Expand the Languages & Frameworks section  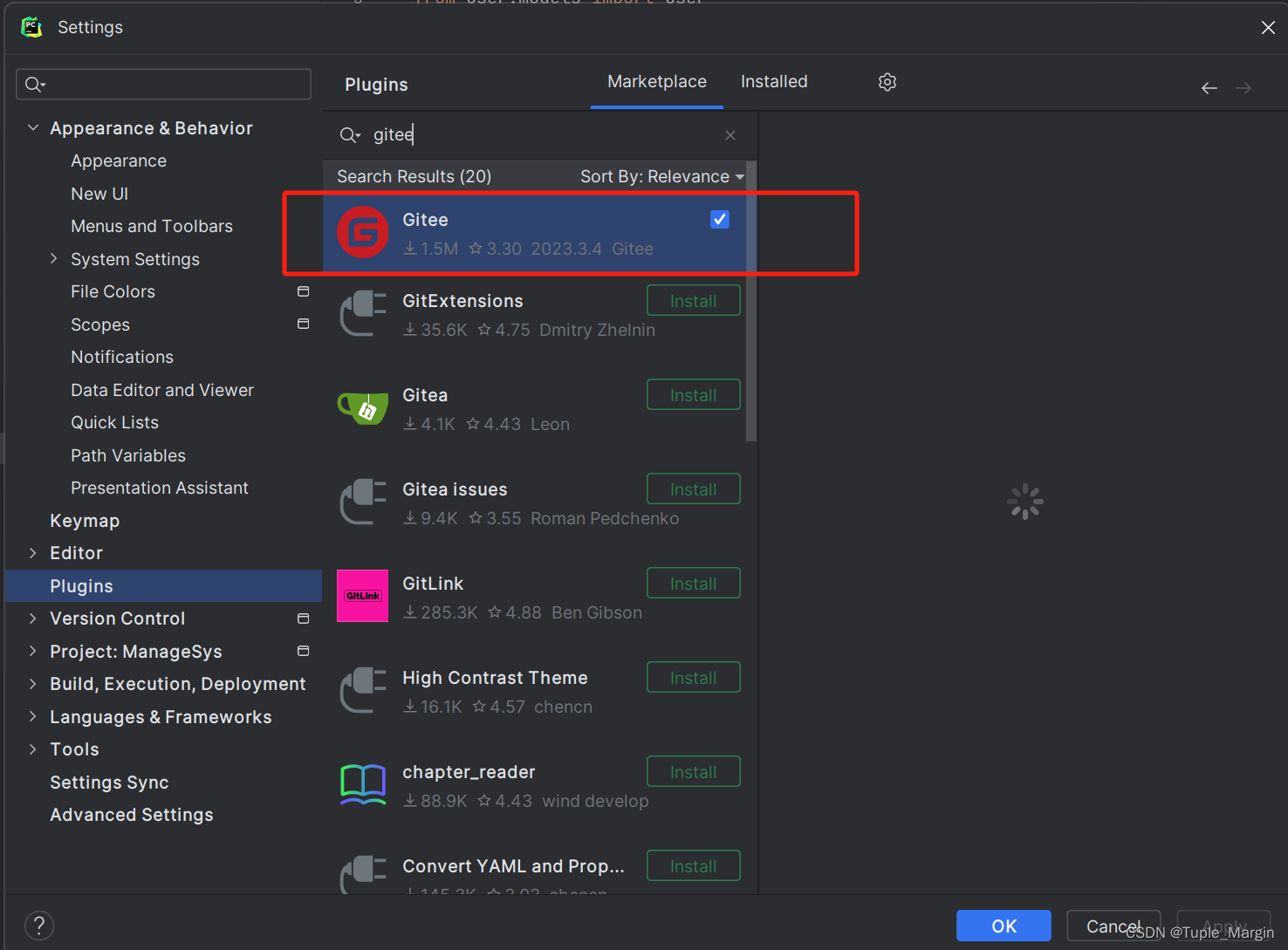pyautogui.click(x=33, y=716)
